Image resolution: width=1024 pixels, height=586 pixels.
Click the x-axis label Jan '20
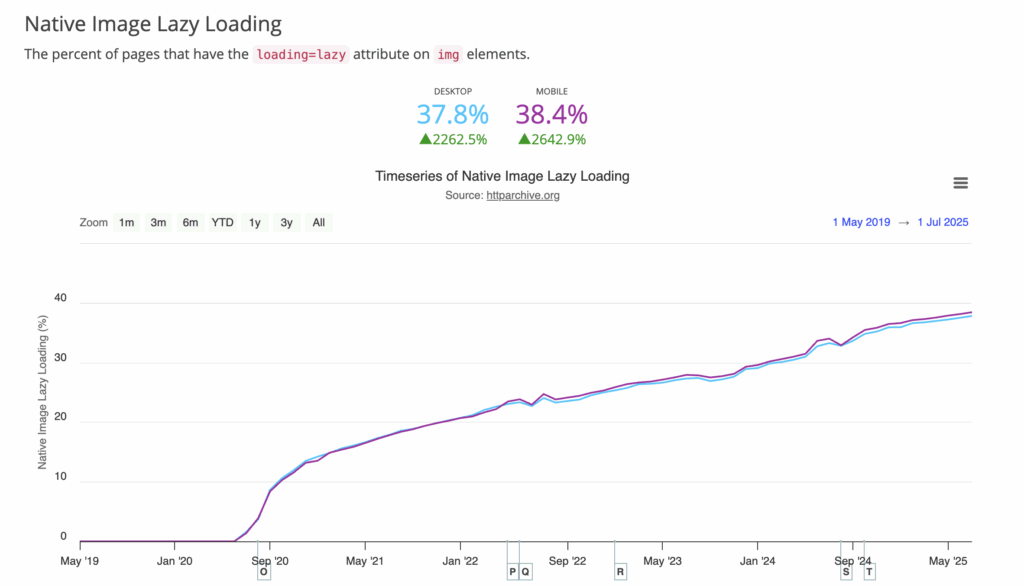[174, 561]
